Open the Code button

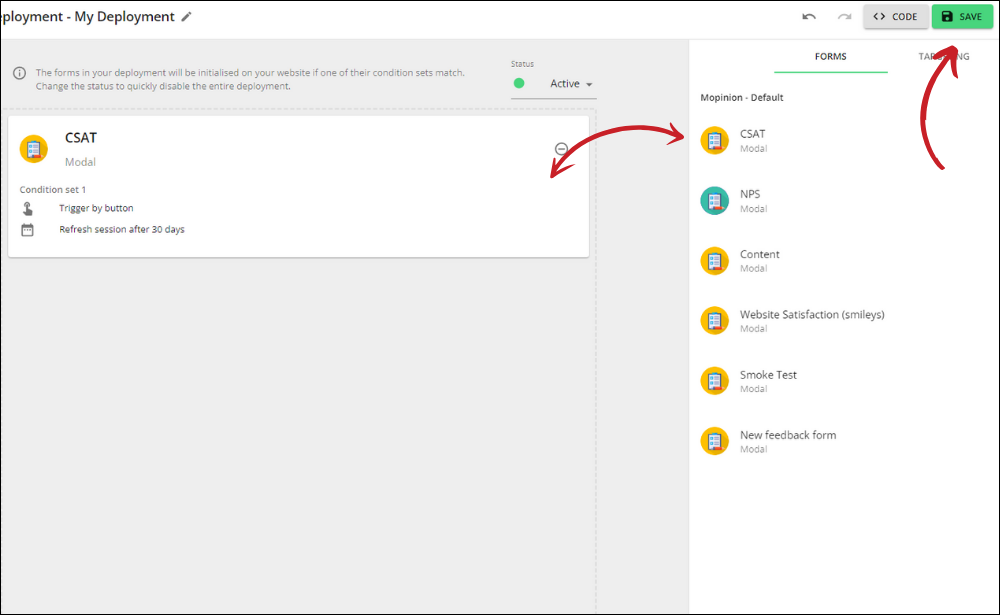click(x=895, y=17)
